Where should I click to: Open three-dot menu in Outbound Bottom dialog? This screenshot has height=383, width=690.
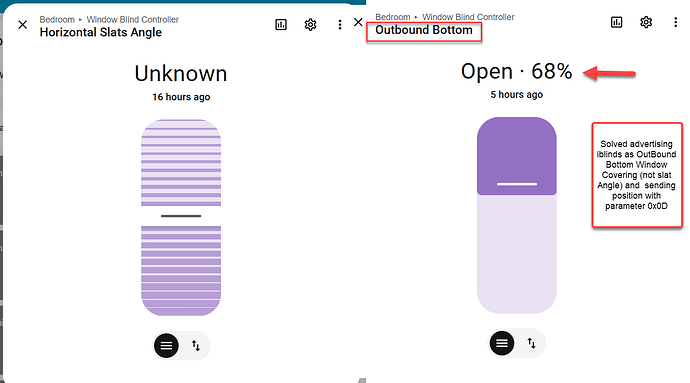tap(675, 22)
